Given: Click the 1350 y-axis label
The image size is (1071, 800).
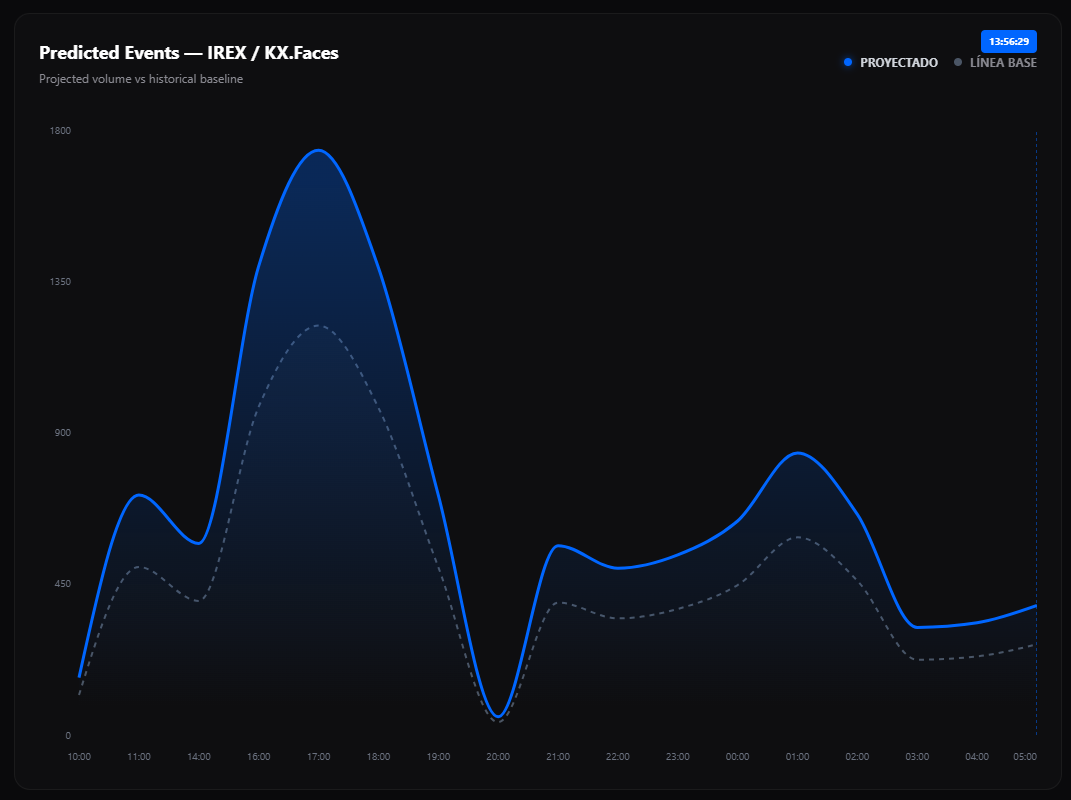Looking at the screenshot, I should pos(60,281).
